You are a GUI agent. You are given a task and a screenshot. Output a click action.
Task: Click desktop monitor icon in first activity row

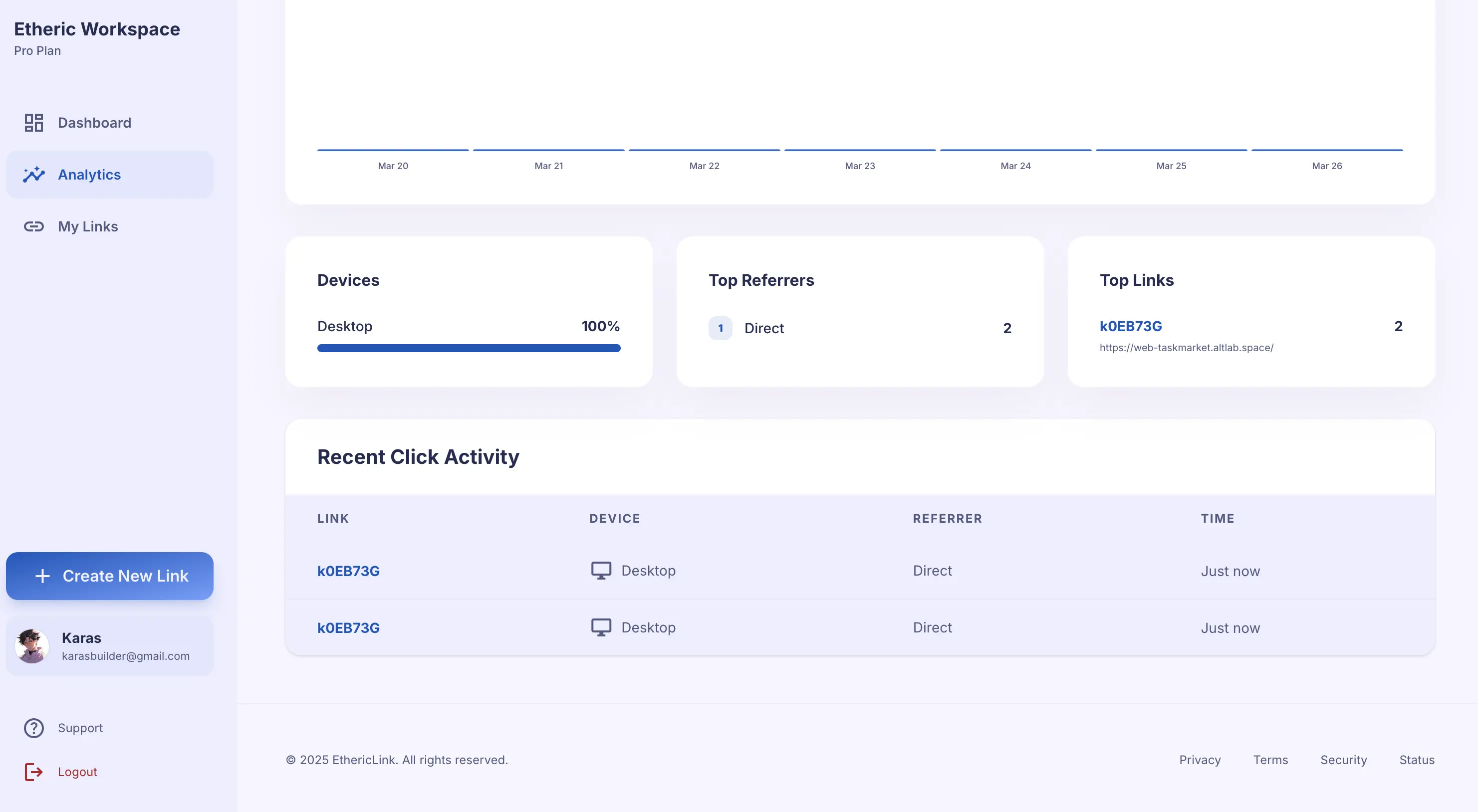coord(601,571)
